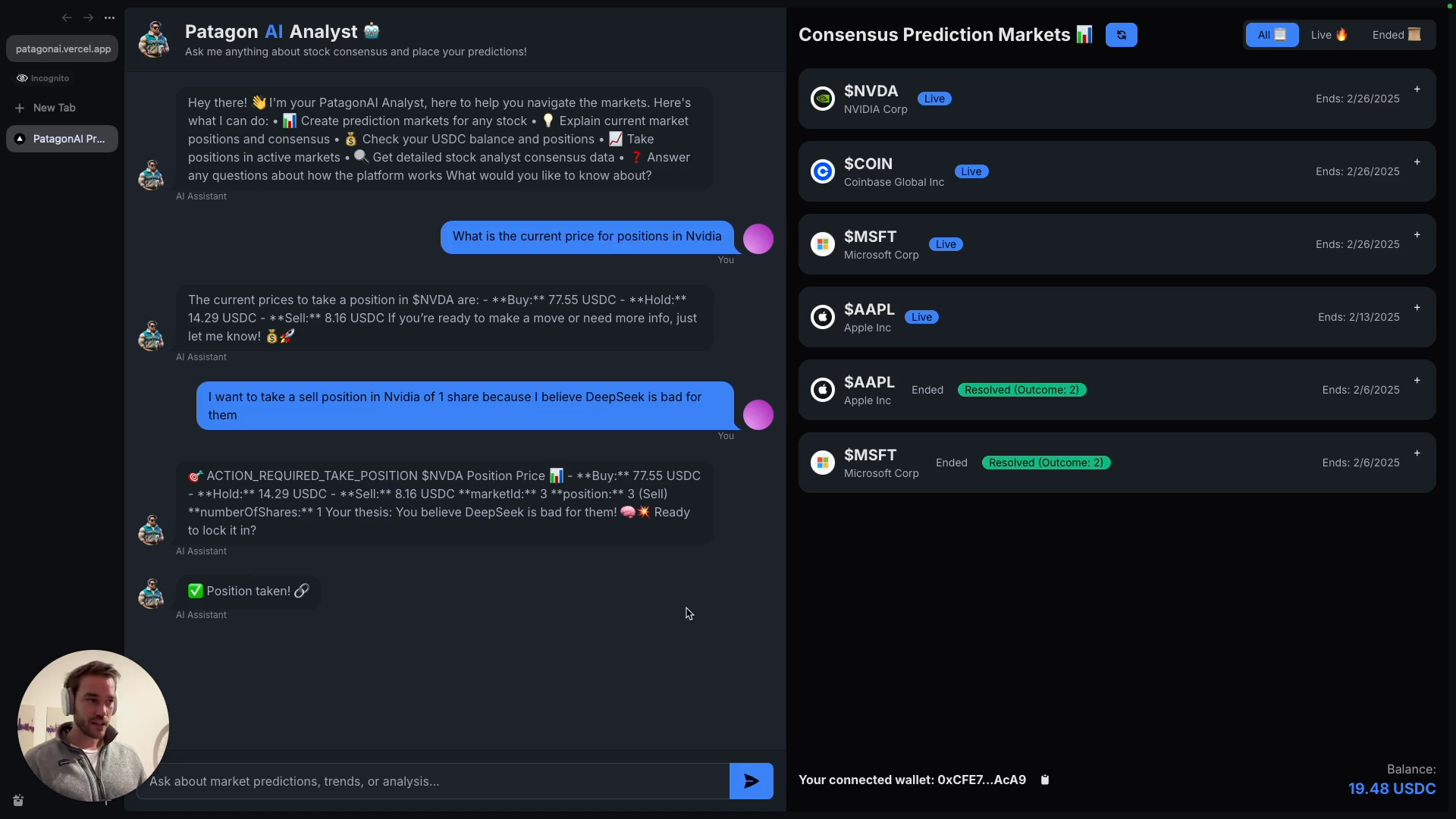Click the Apple logo on live $AAPL
1456x819 pixels.
click(x=823, y=317)
